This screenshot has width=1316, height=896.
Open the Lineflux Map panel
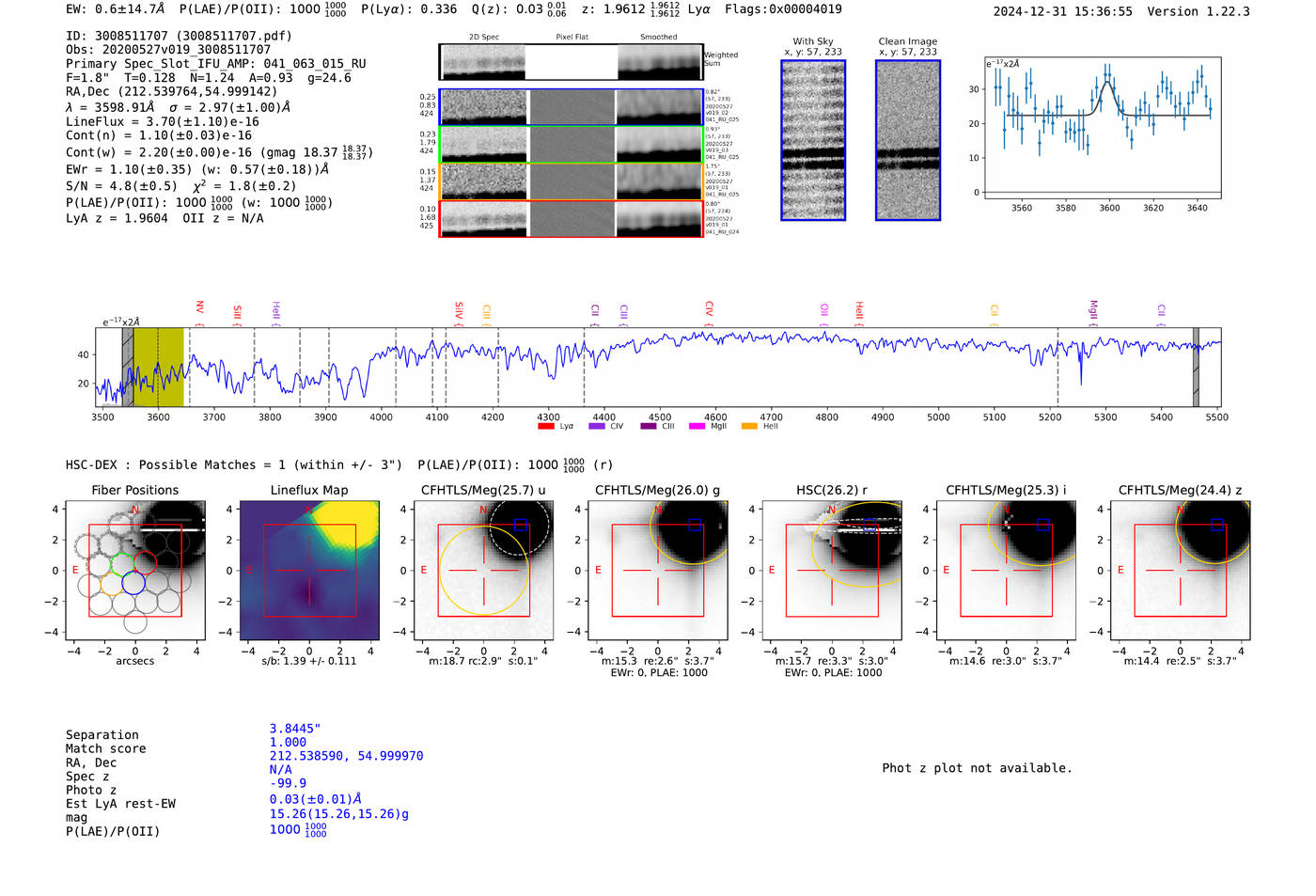pyautogui.click(x=309, y=570)
